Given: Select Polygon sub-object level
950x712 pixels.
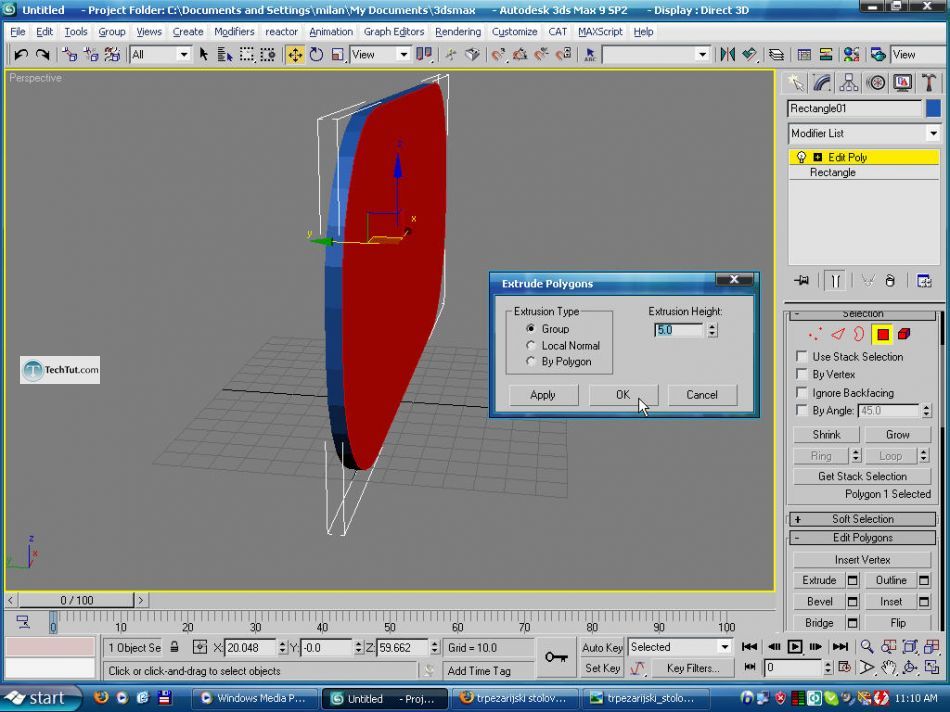Looking at the screenshot, I should [x=883, y=334].
